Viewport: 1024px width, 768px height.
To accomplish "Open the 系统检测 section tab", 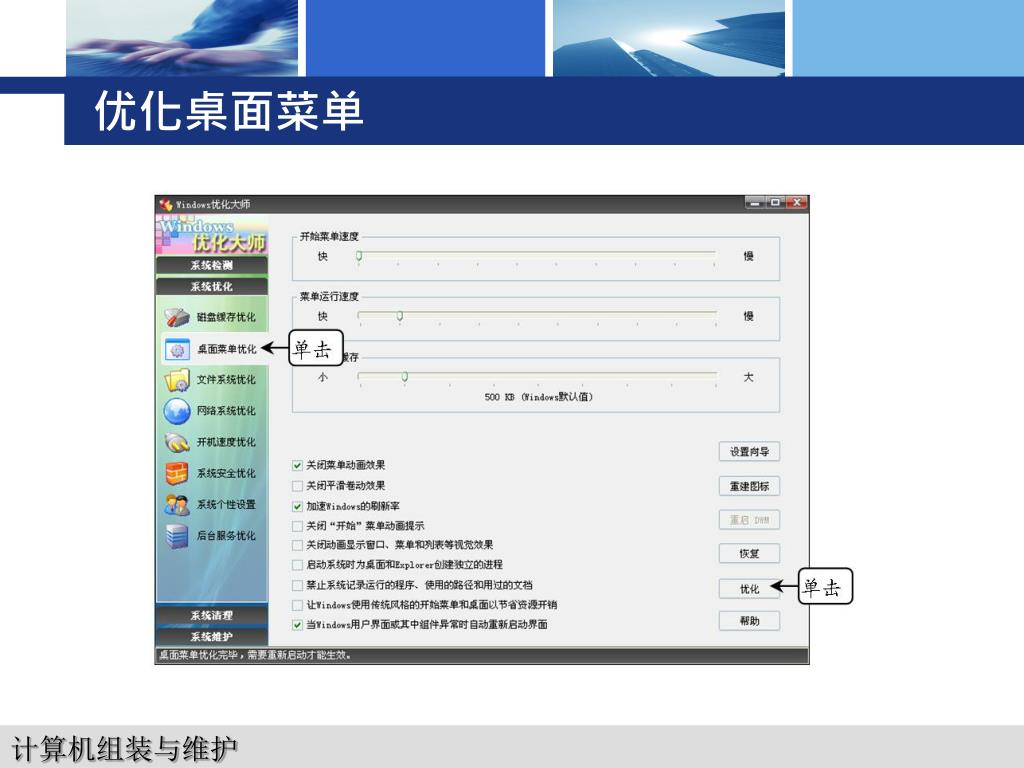I will point(212,265).
